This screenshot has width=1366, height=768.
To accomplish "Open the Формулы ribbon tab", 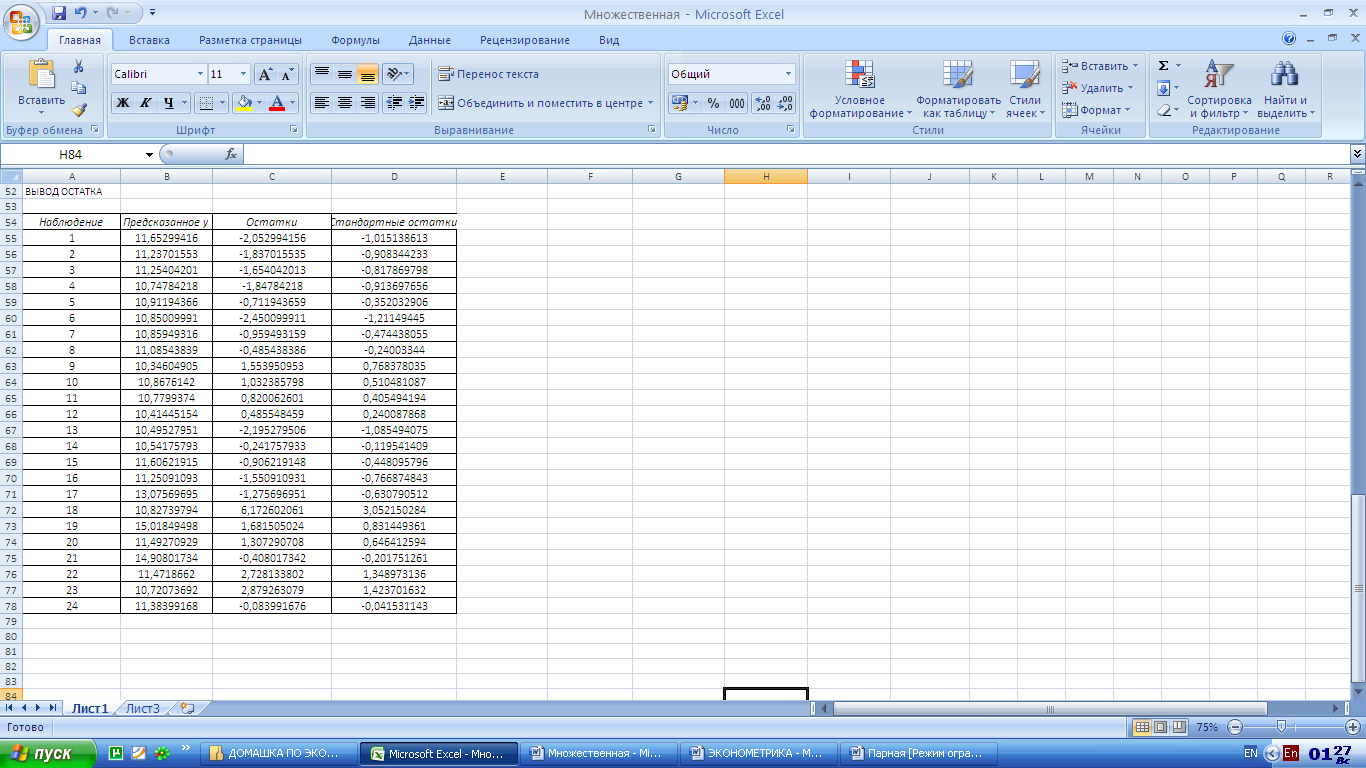I will pyautogui.click(x=356, y=40).
